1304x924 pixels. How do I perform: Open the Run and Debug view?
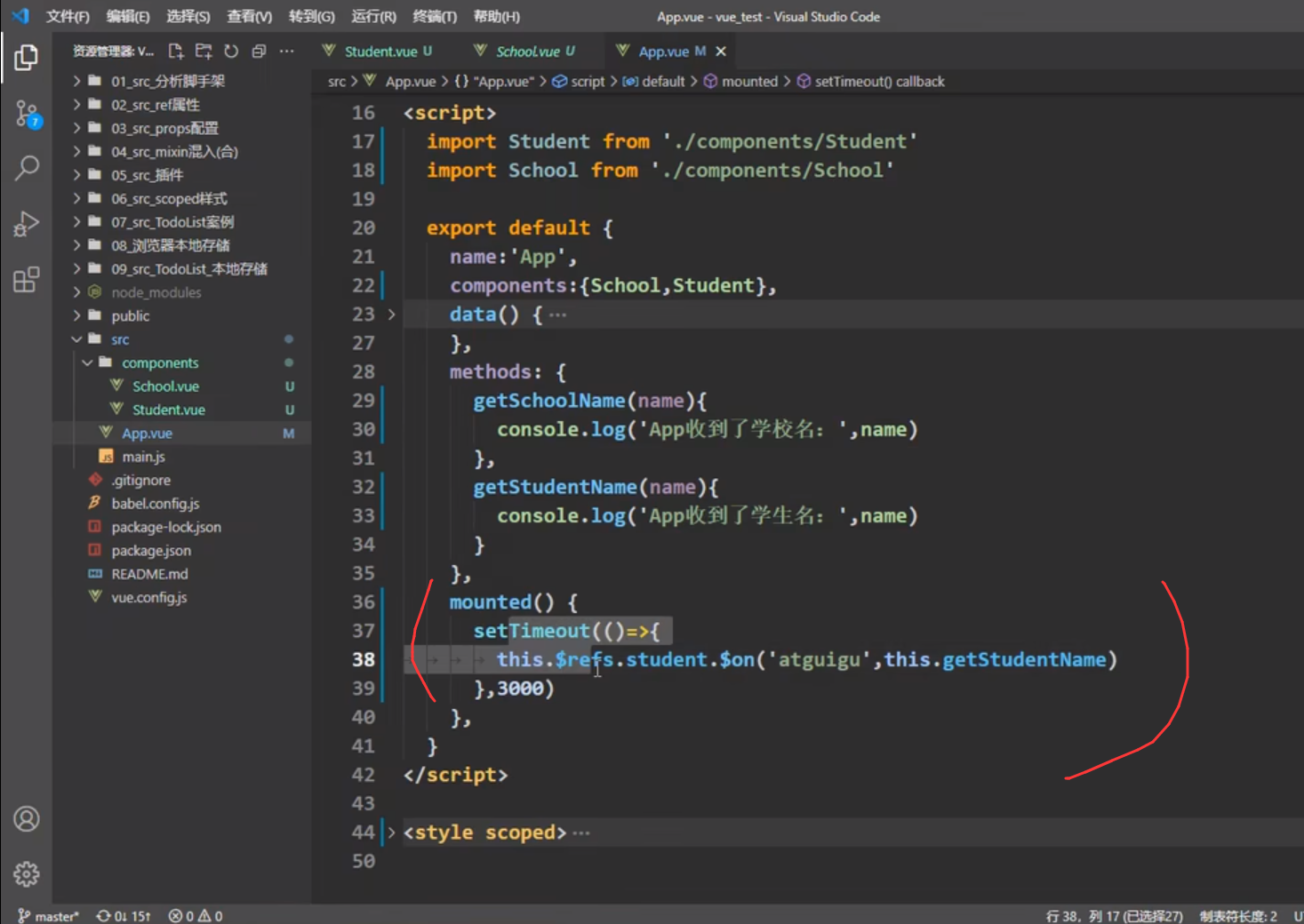(x=27, y=224)
